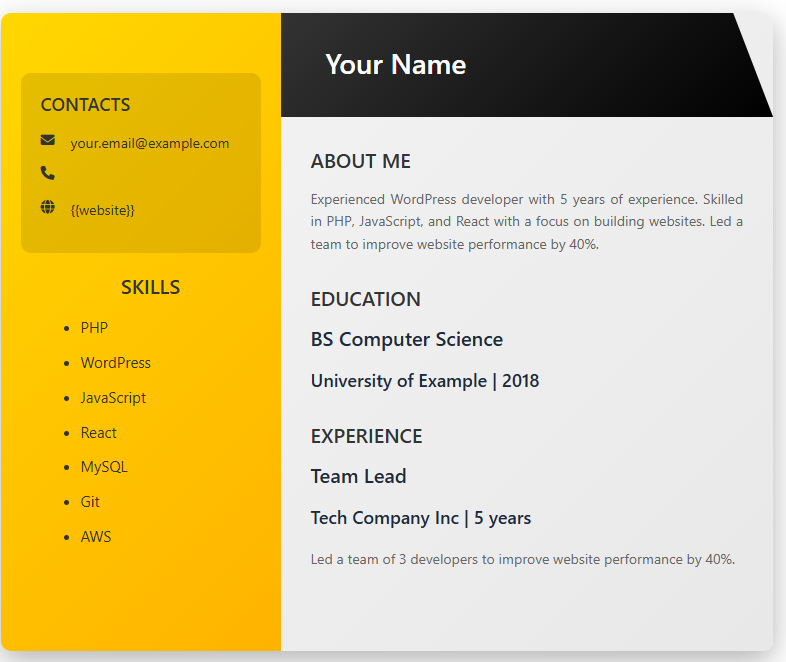Select the WordPress skill item
786x662 pixels.
click(116, 363)
